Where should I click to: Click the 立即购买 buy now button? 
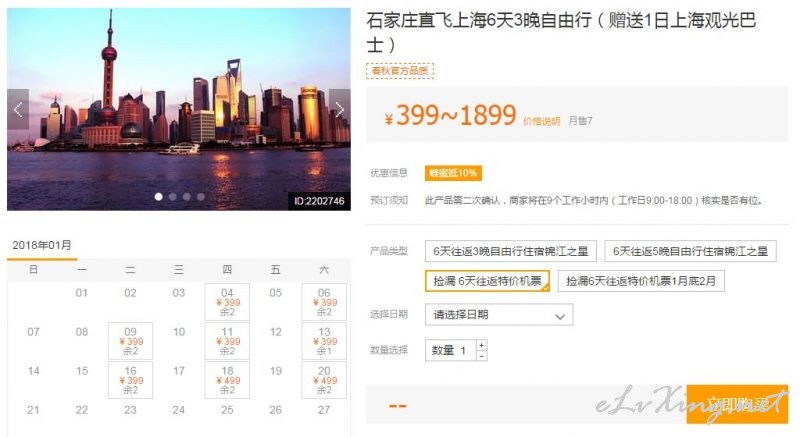click(737, 404)
